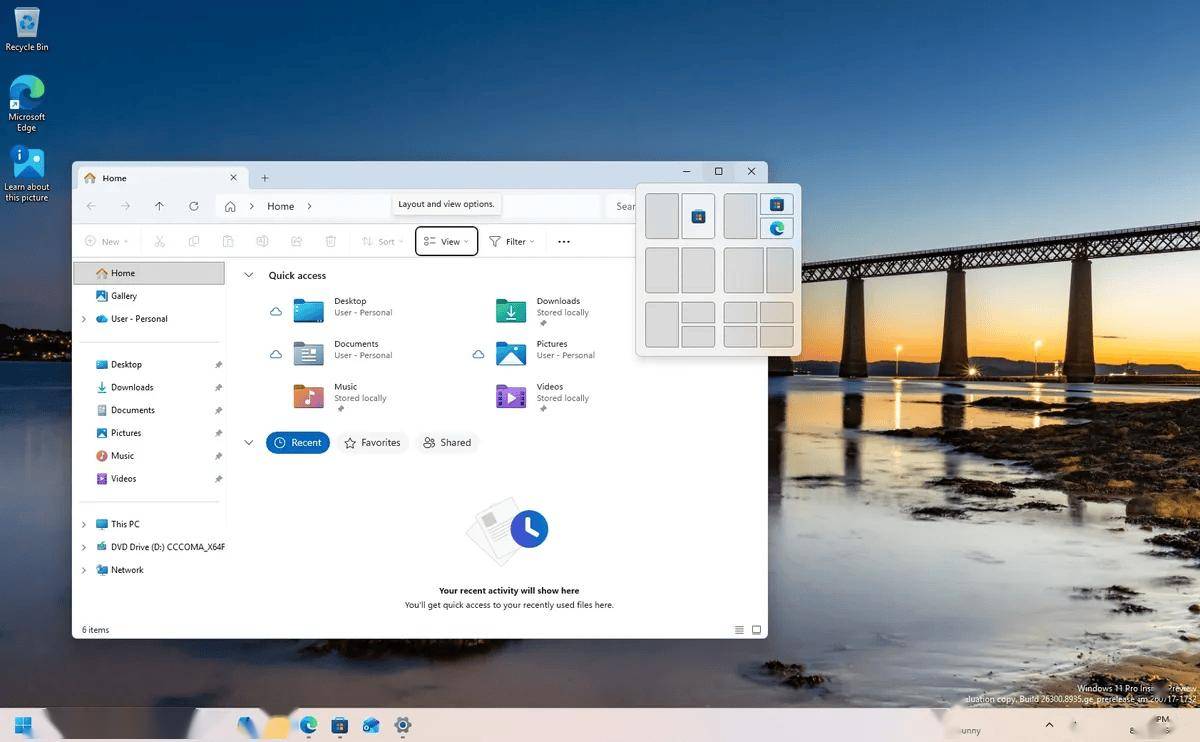This screenshot has width=1200, height=742.
Task: Switch to the Shared pill
Action: 447,442
